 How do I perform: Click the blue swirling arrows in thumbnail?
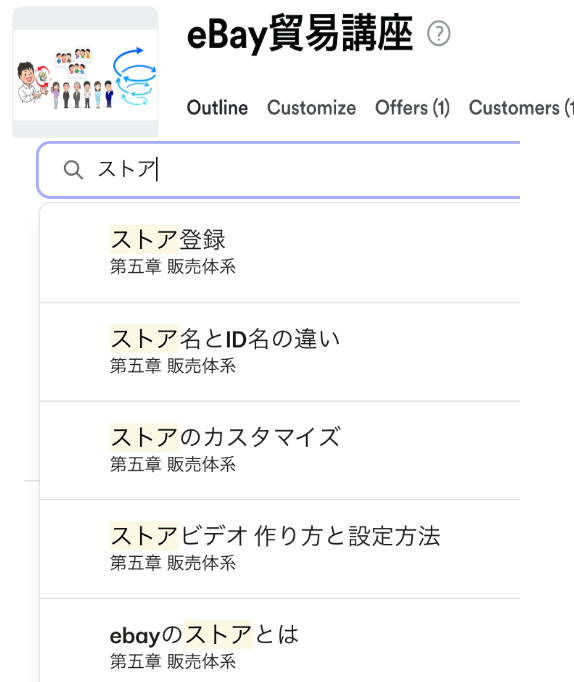coord(135,76)
